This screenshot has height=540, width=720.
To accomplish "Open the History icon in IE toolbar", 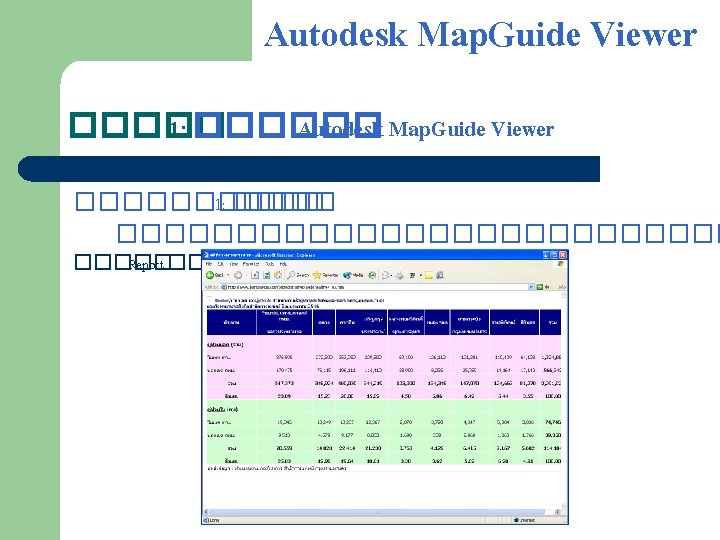I will pyautogui.click(x=372, y=275).
